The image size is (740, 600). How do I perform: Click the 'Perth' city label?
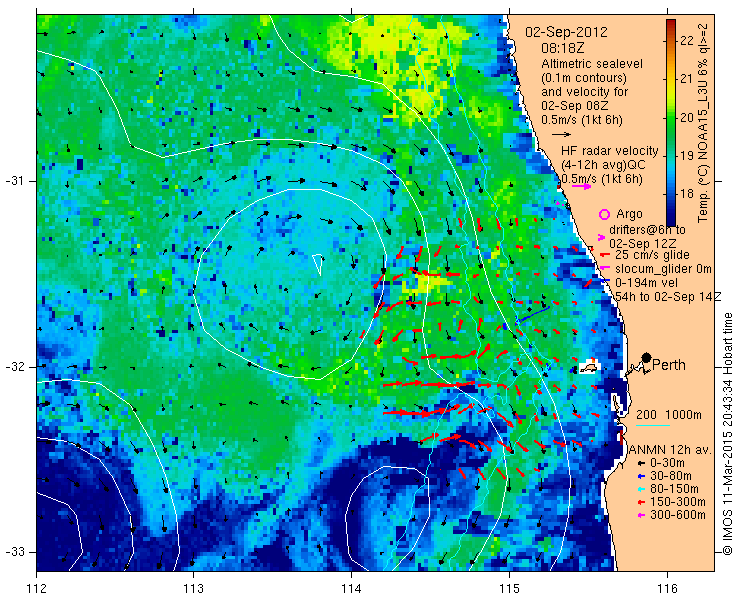(x=669, y=365)
